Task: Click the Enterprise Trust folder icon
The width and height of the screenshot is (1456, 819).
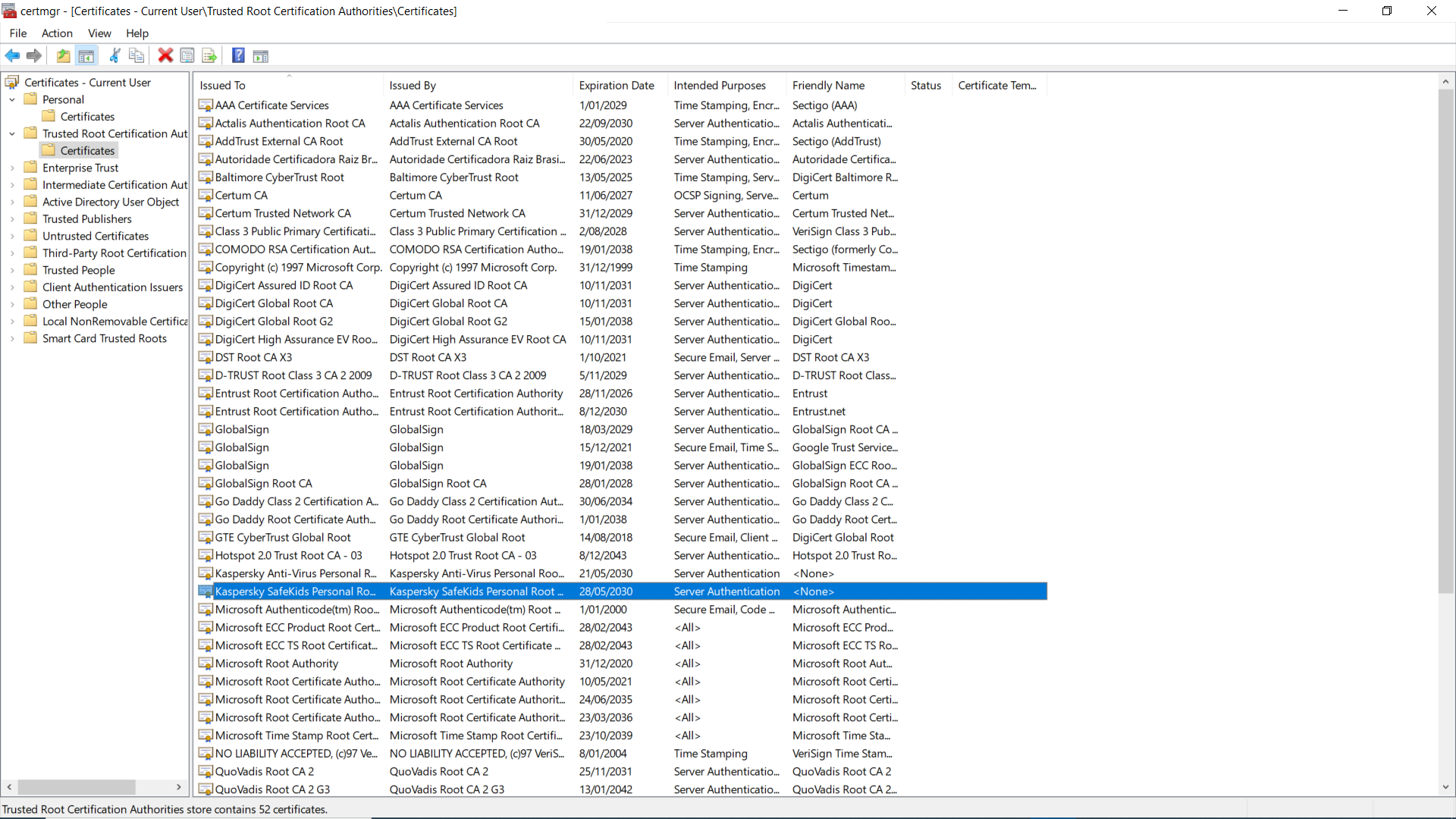Action: tap(30, 168)
